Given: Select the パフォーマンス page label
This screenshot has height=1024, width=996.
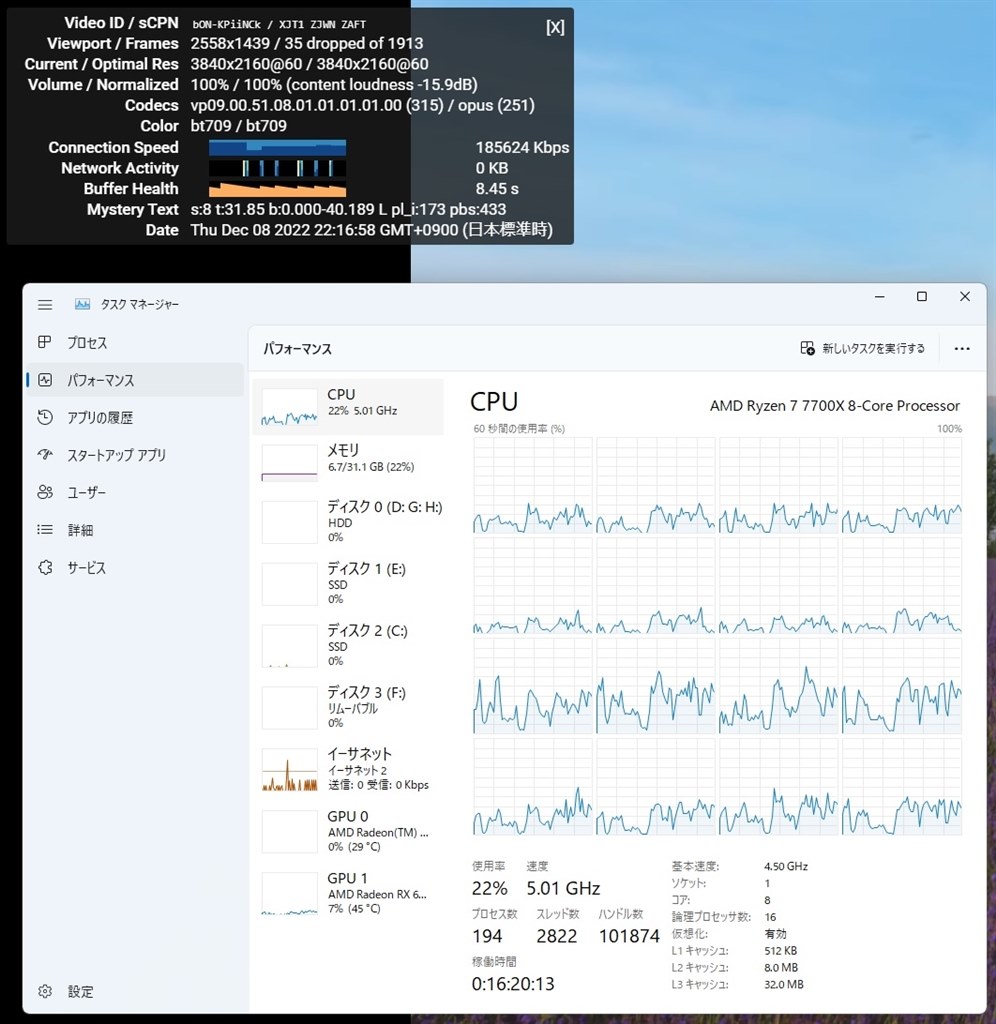Looking at the screenshot, I should (x=101, y=380).
